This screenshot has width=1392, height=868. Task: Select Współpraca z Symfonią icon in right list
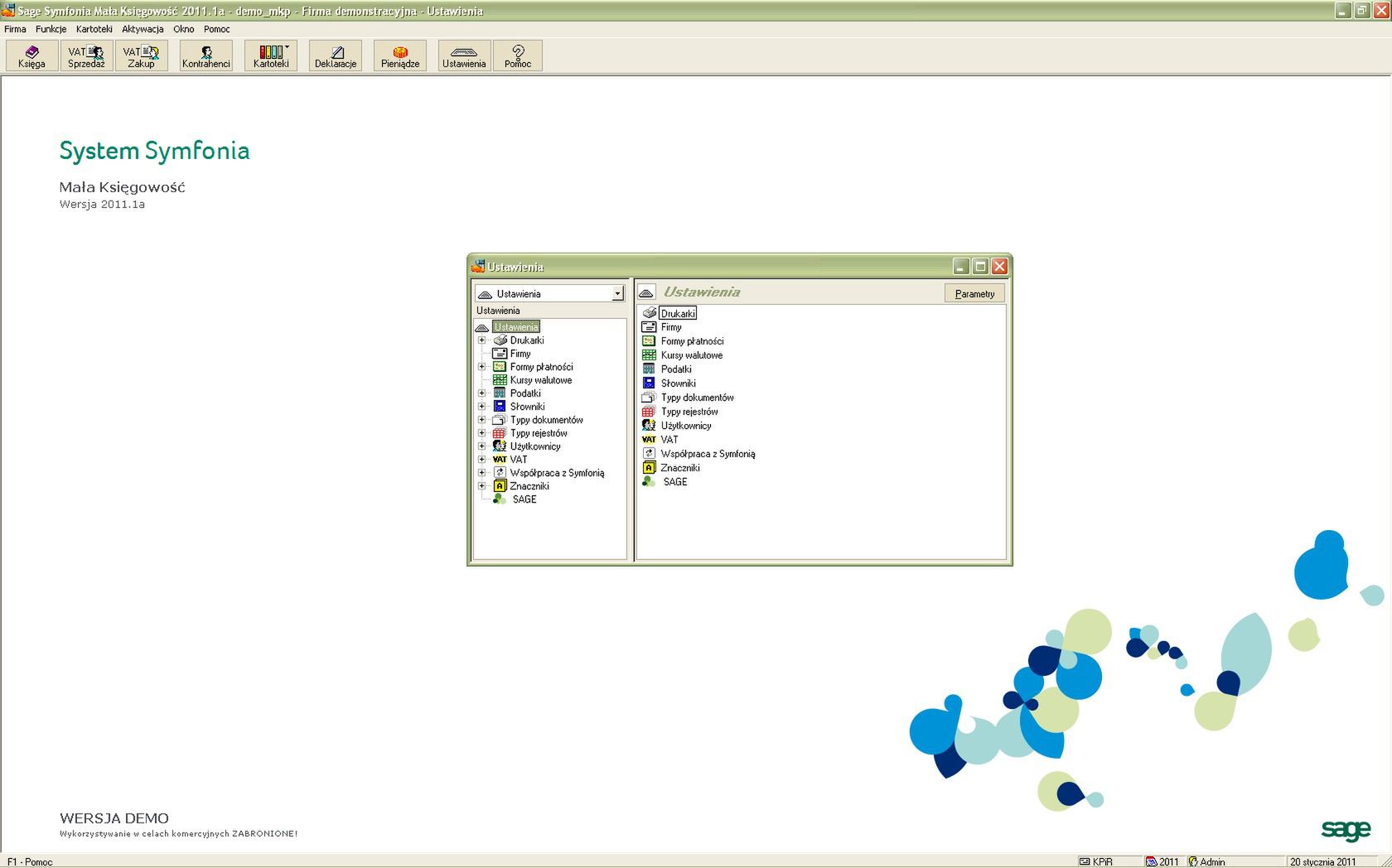pos(650,454)
